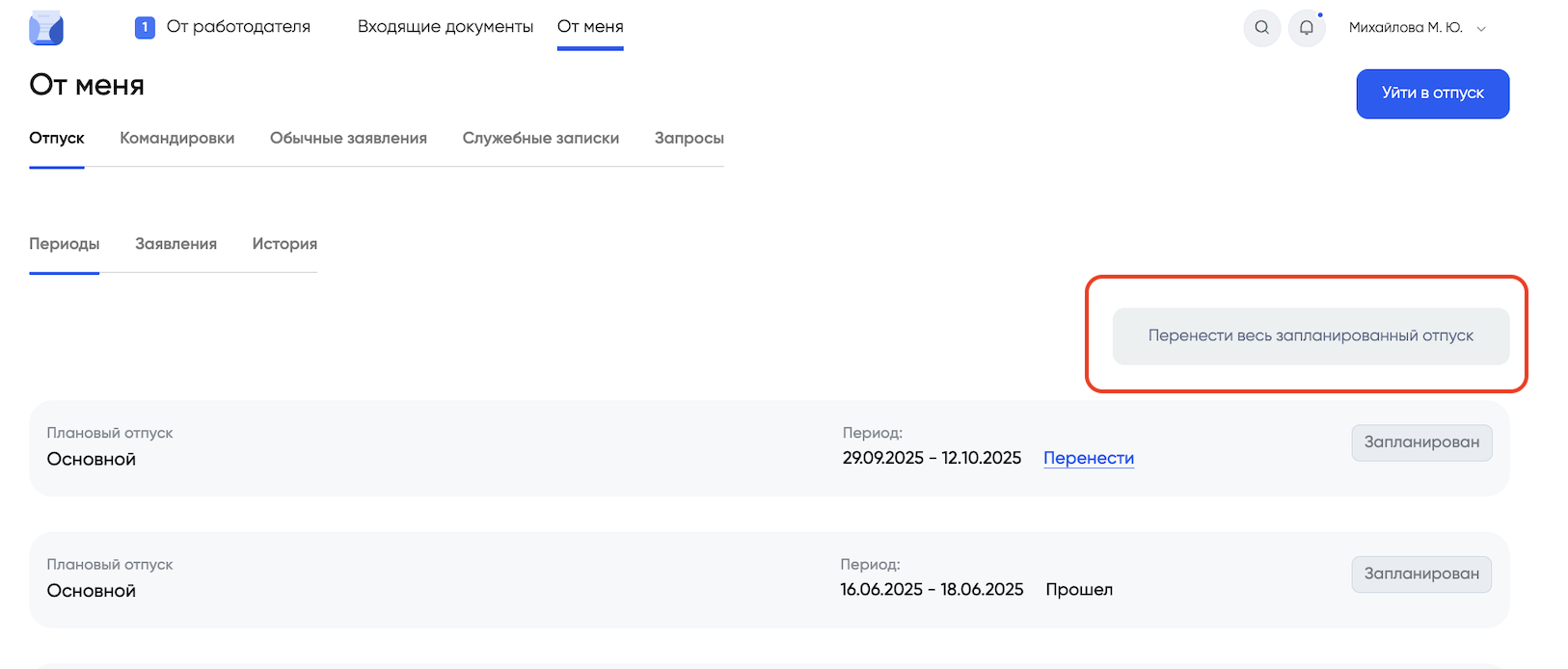
Task: Open notifications via the bell icon
Action: 1307,28
